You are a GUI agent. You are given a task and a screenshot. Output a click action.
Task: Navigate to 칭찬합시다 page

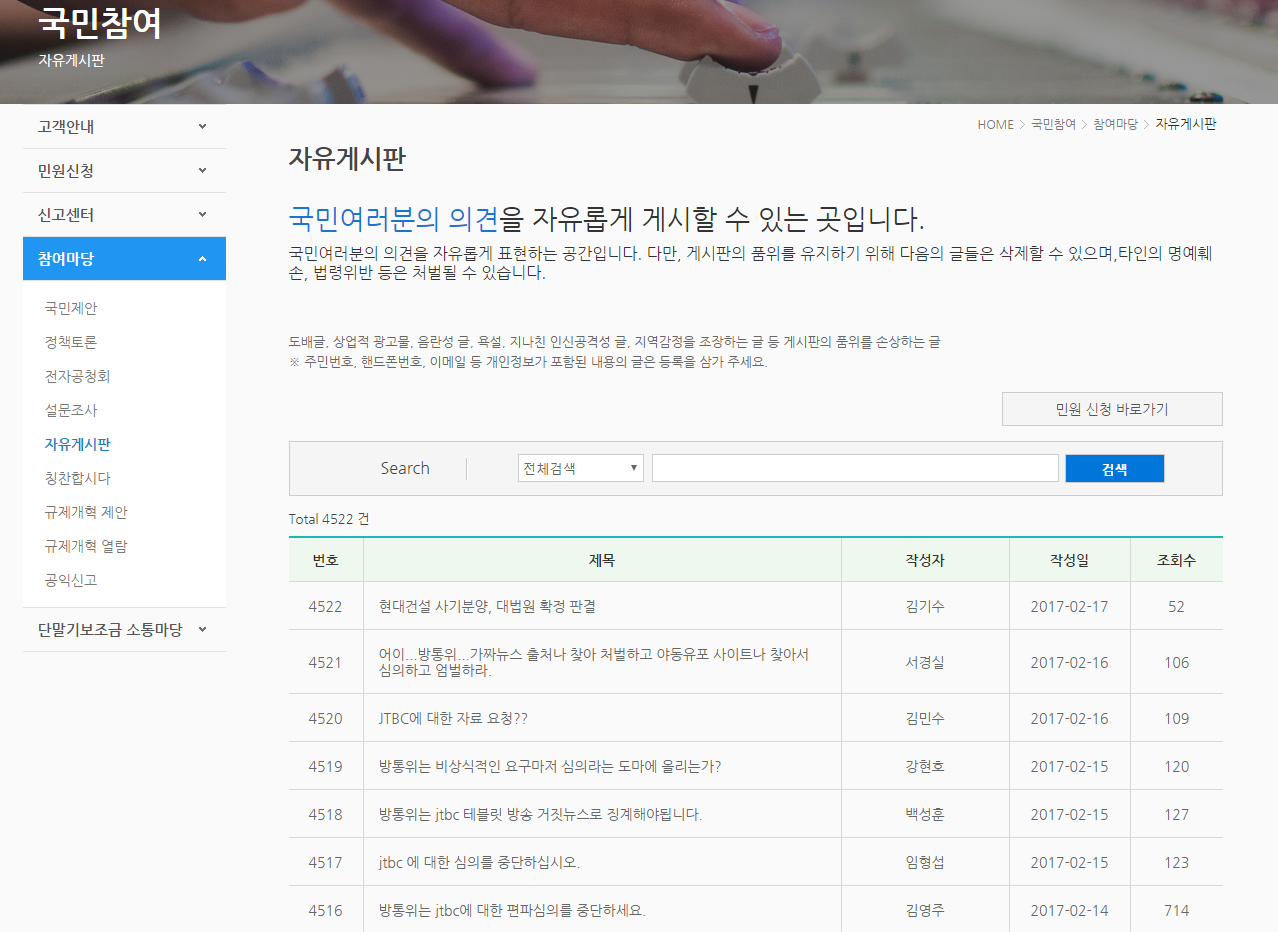click(77, 478)
